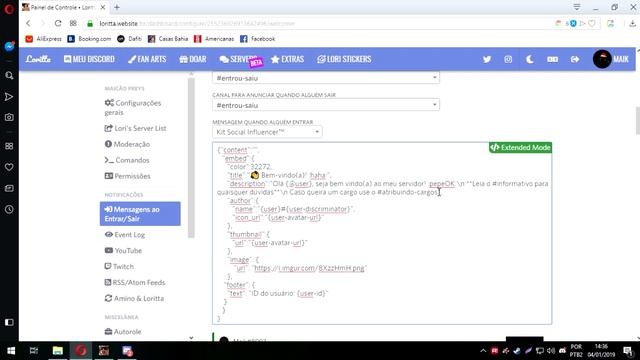Log out using the arrow icon
The image size is (640, 360).
click(x=575, y=59)
